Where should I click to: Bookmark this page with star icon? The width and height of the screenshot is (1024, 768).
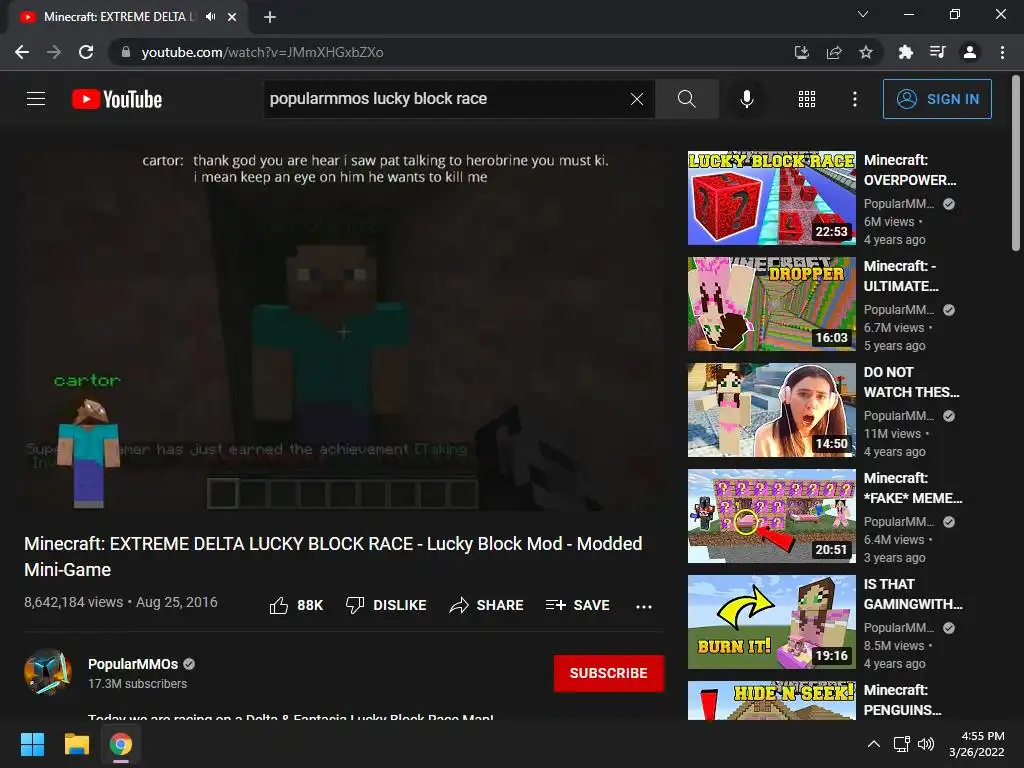pyautogui.click(x=866, y=52)
